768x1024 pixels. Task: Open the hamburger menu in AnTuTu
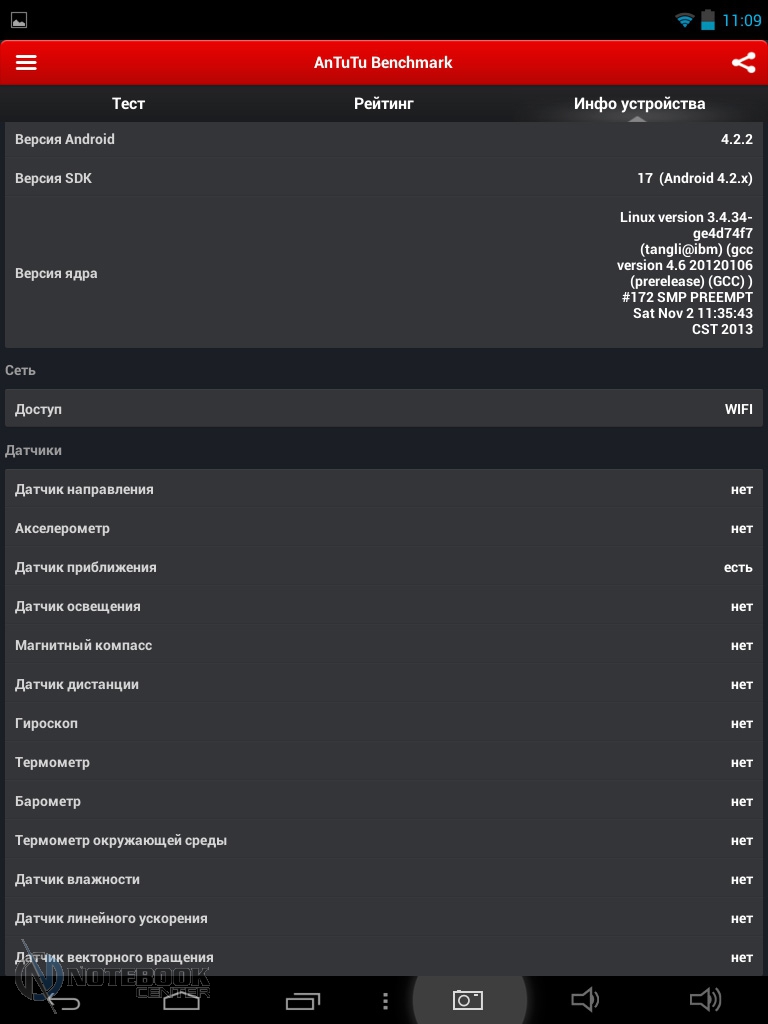click(x=26, y=62)
